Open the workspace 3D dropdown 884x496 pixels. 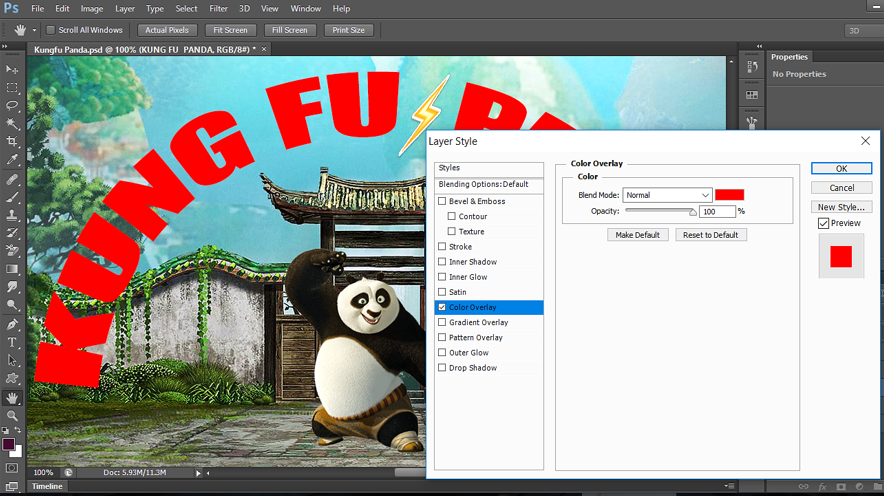coord(863,30)
